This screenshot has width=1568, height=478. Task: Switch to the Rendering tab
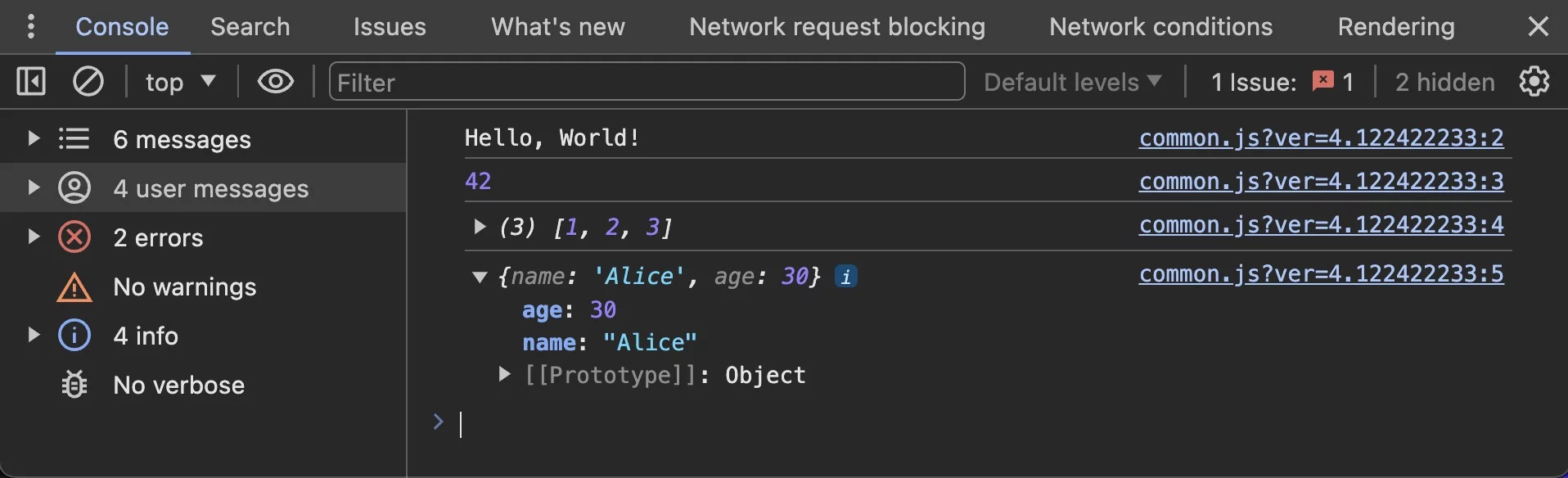(1396, 26)
